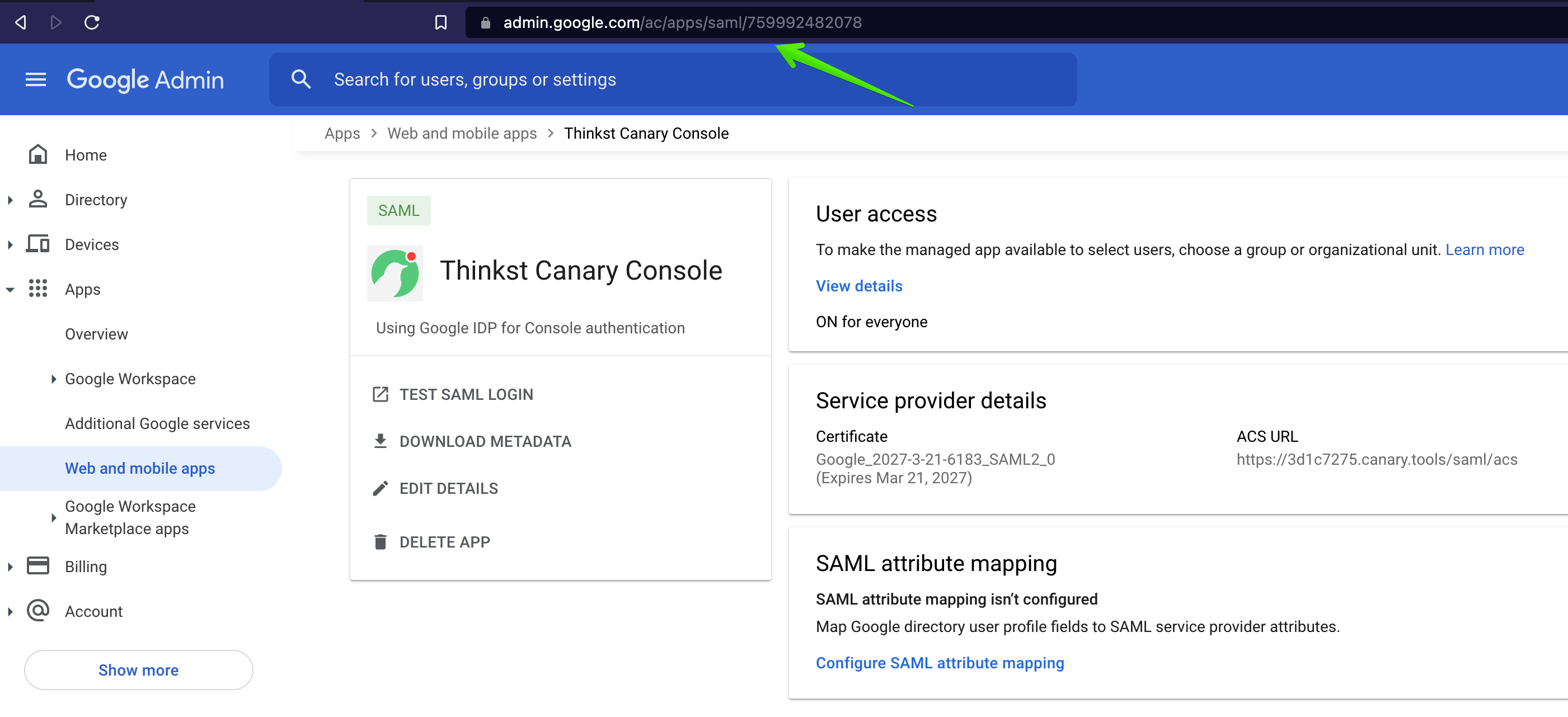Image resolution: width=1568 pixels, height=717 pixels.
Task: Open the Apps Overview page
Action: [96, 334]
